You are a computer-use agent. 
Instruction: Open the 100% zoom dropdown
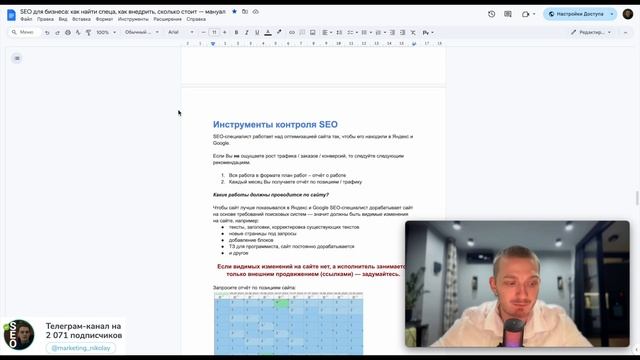click(x=106, y=32)
